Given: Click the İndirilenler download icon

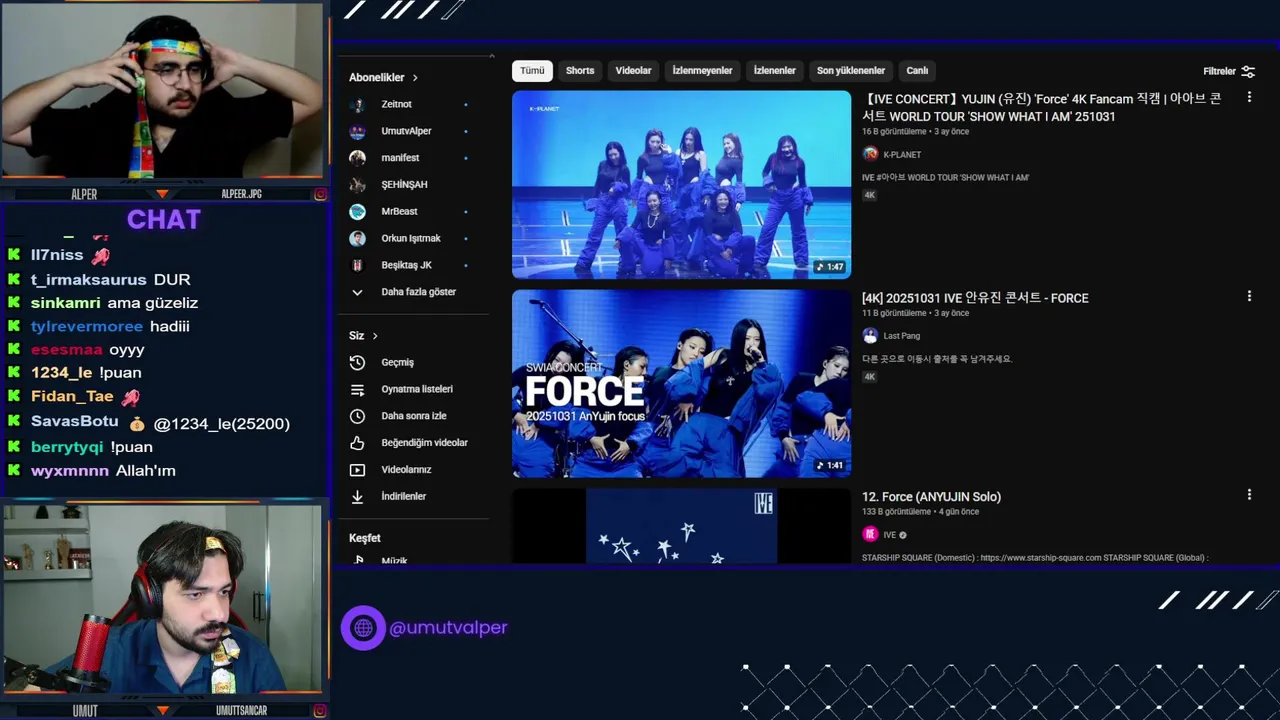Looking at the screenshot, I should (x=357, y=496).
